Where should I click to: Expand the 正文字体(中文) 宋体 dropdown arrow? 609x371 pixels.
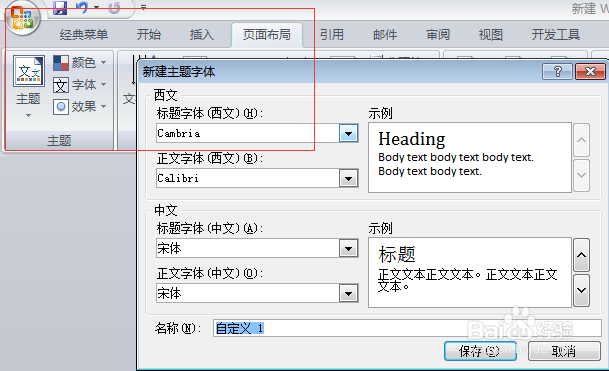(348, 294)
